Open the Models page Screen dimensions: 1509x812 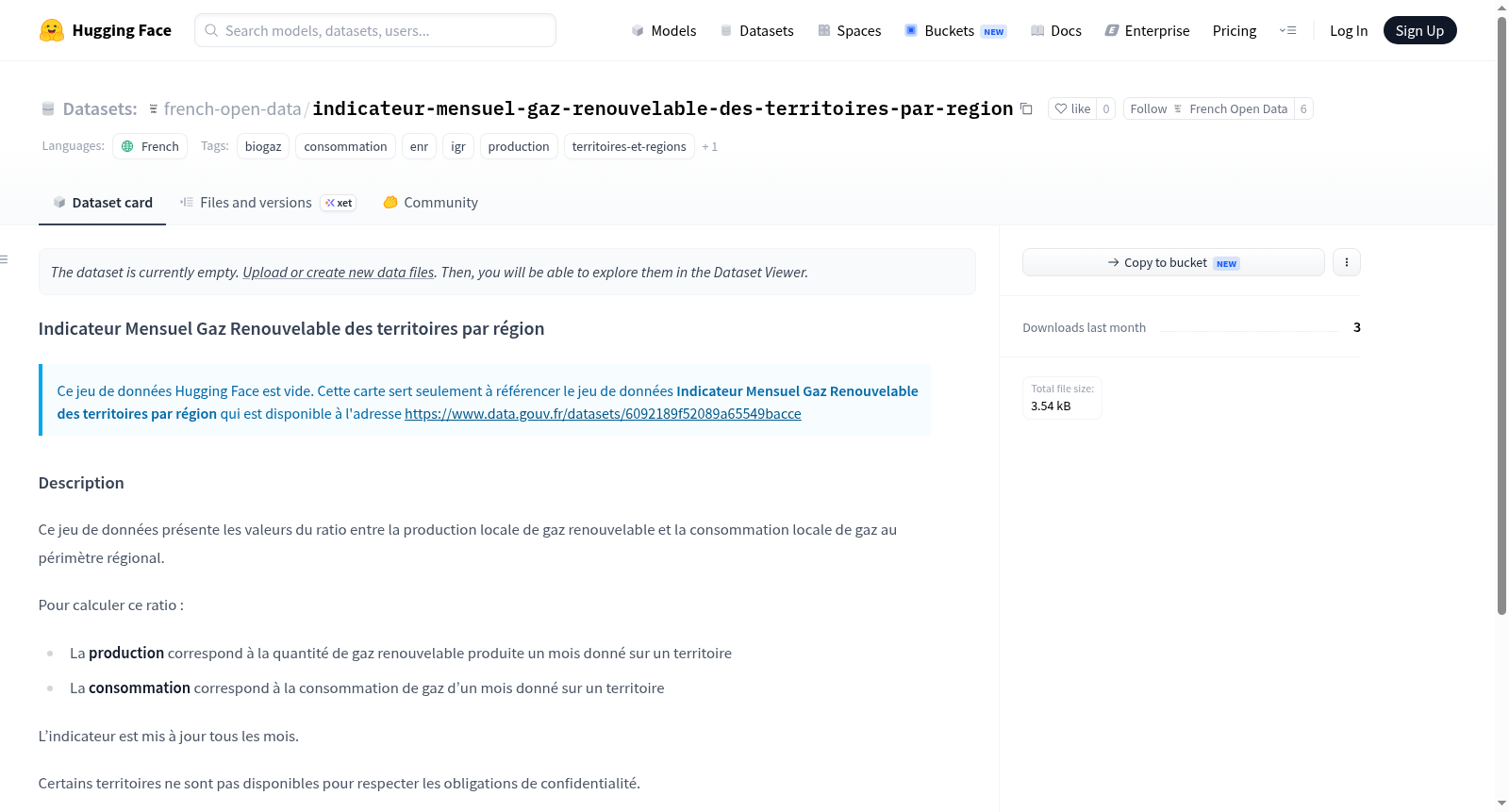coord(663,30)
